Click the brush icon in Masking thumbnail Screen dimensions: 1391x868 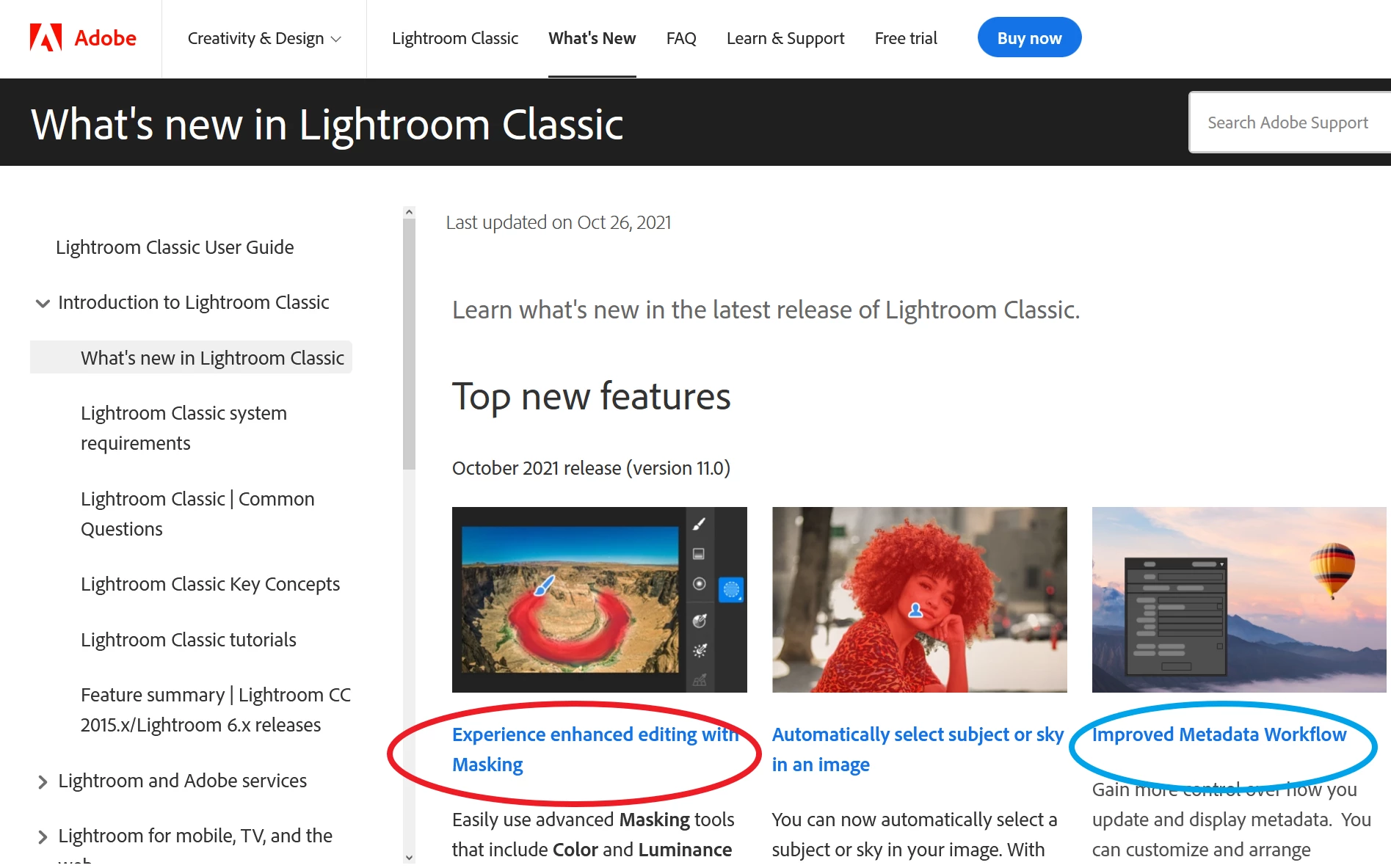[x=699, y=524]
